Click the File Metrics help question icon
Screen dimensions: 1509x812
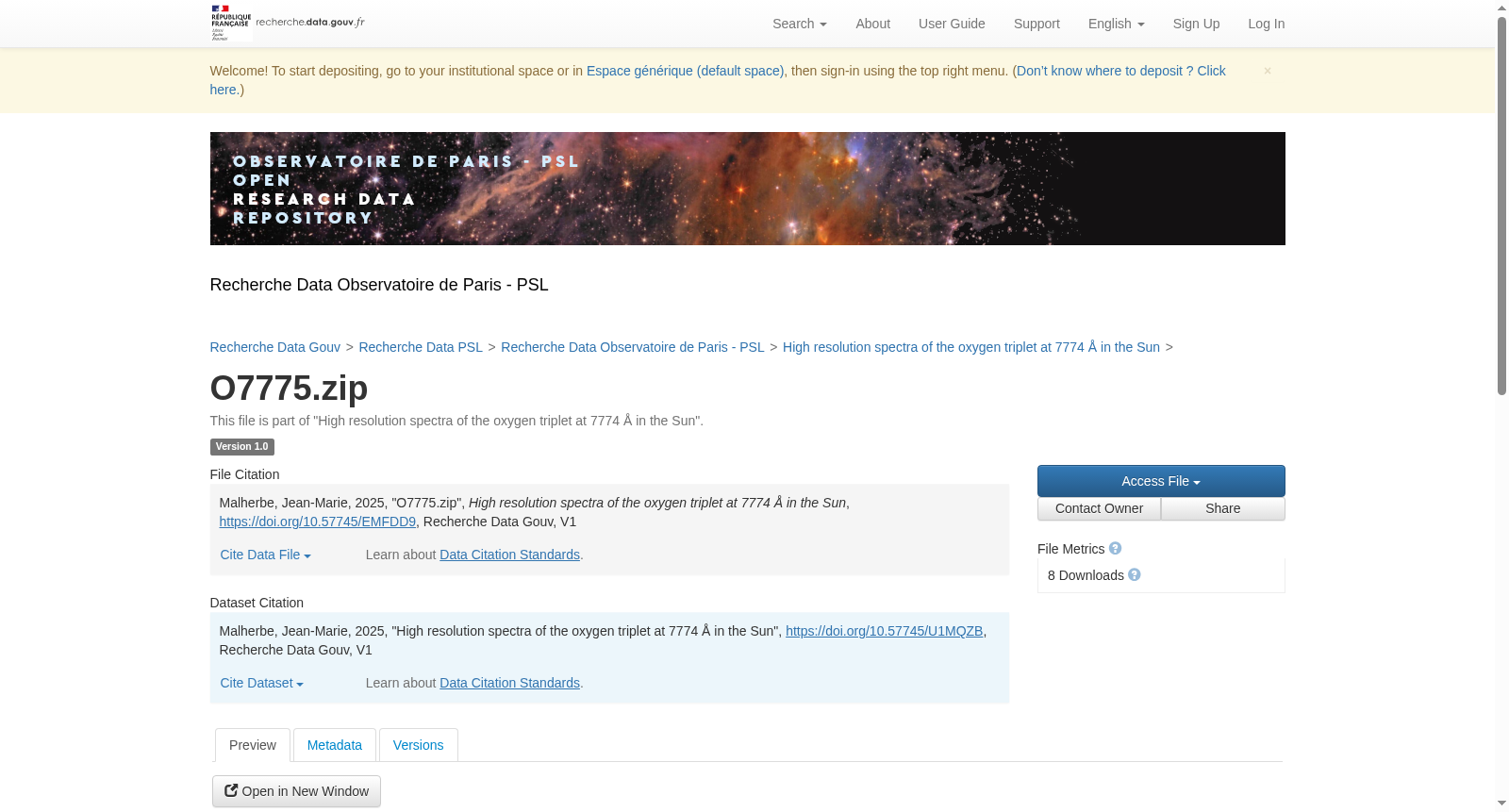point(1115,548)
